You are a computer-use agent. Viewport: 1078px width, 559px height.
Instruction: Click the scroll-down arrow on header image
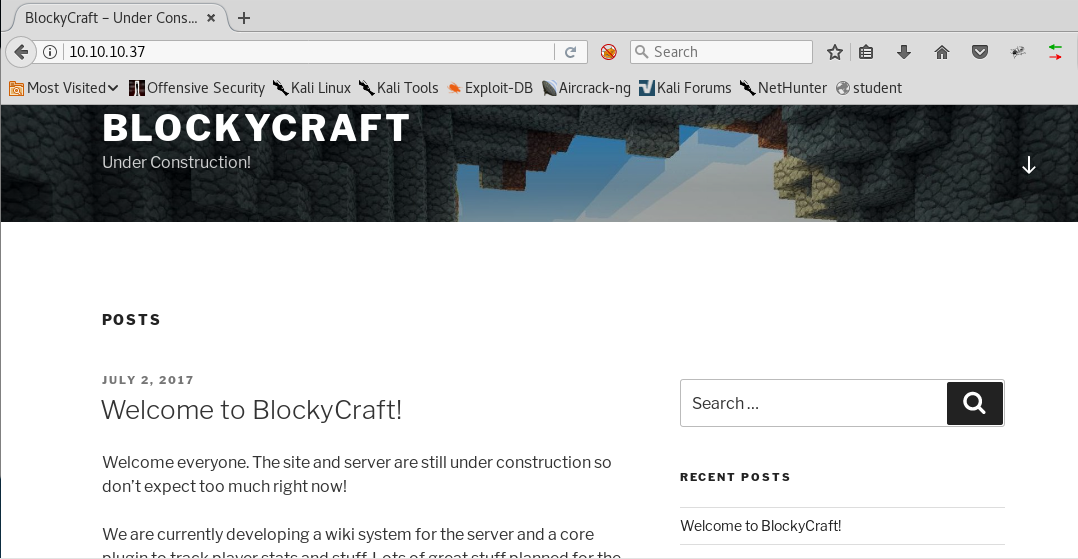click(x=1028, y=165)
